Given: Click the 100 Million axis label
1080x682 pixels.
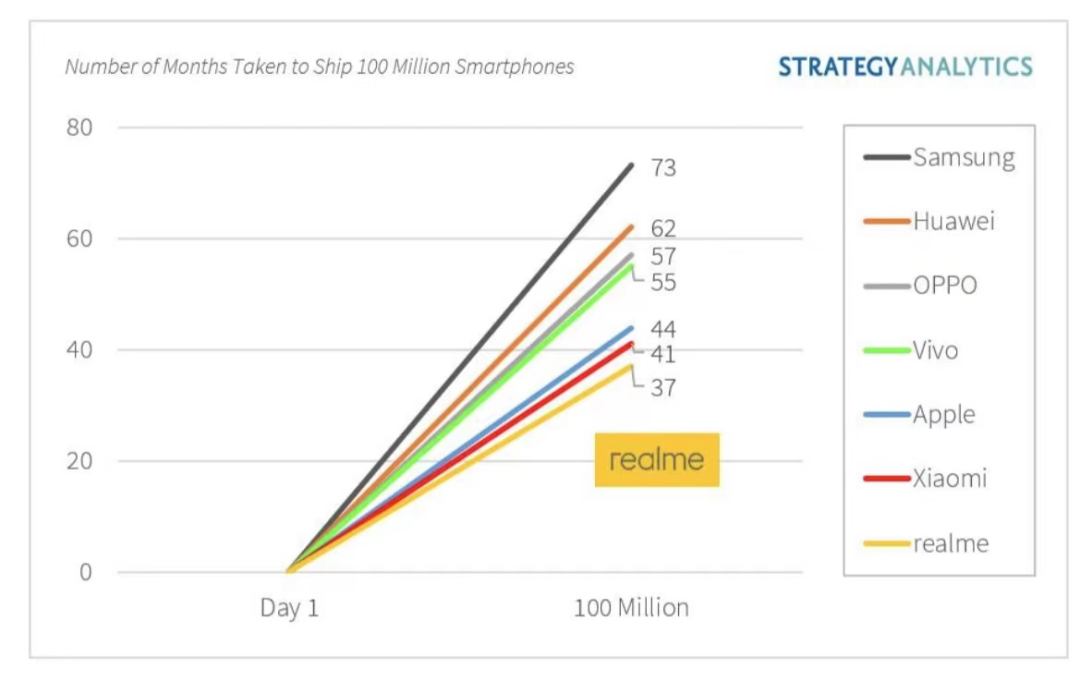Looking at the screenshot, I should coord(631,608).
